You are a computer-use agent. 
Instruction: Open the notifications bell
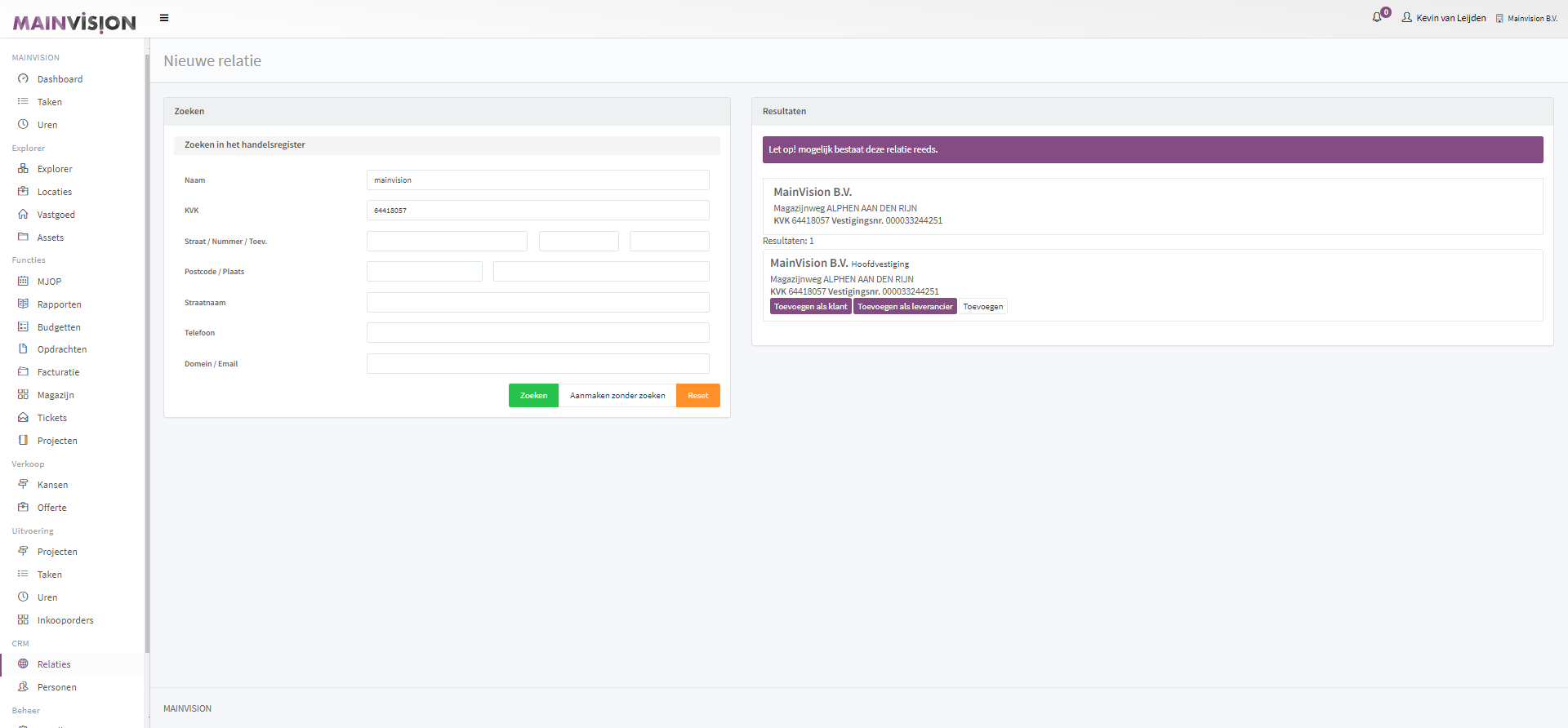coord(1378,17)
